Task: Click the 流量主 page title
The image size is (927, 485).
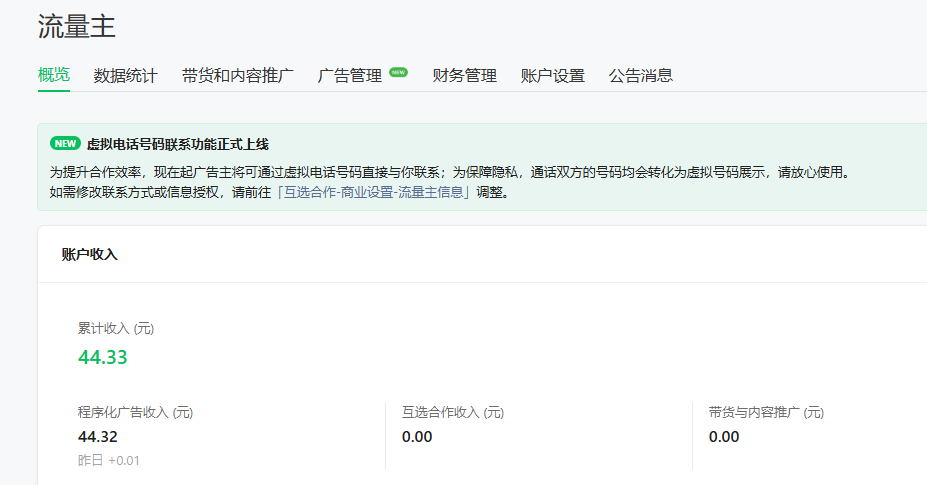Action: click(x=77, y=27)
